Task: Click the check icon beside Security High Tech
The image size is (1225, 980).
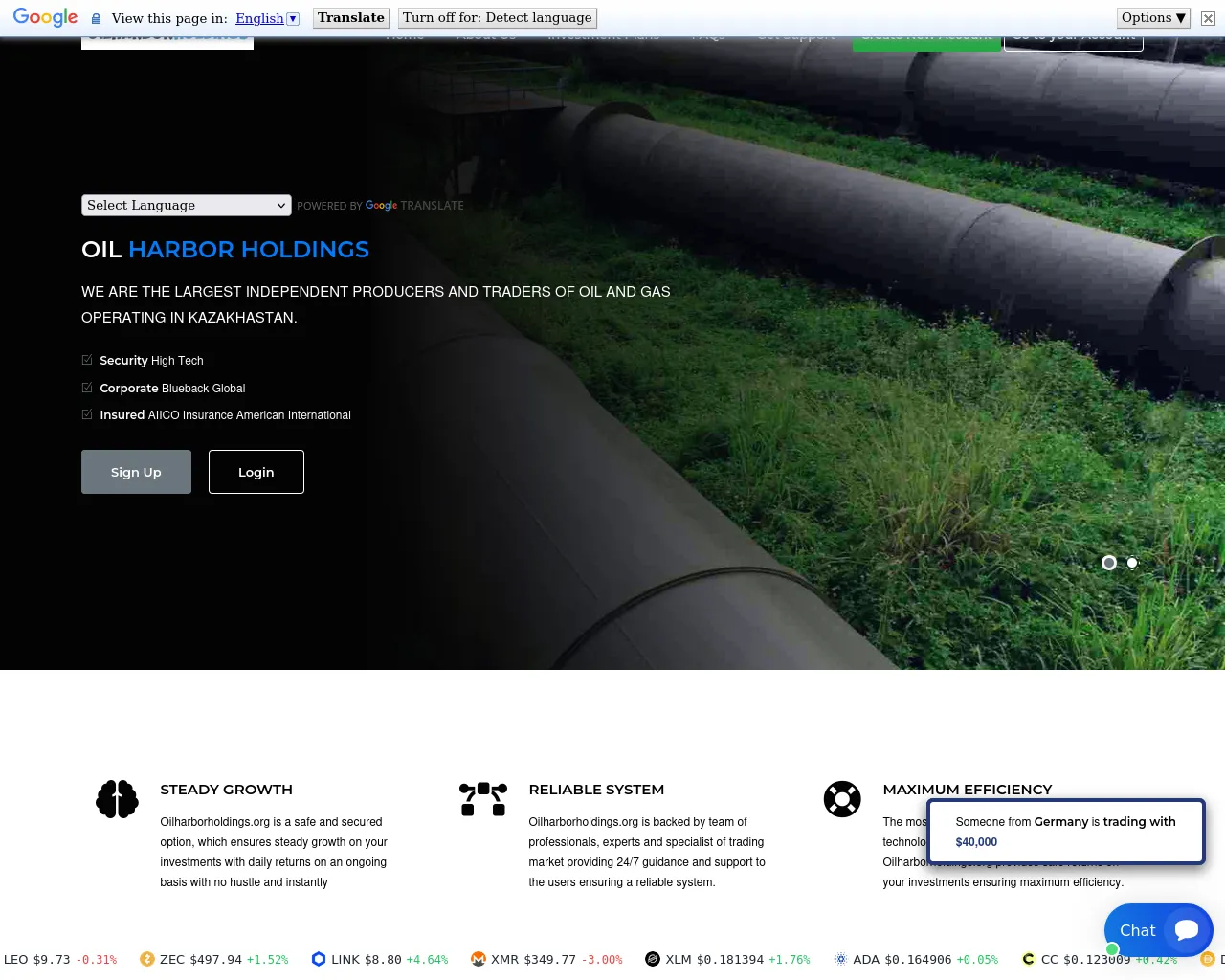Action: [87, 360]
